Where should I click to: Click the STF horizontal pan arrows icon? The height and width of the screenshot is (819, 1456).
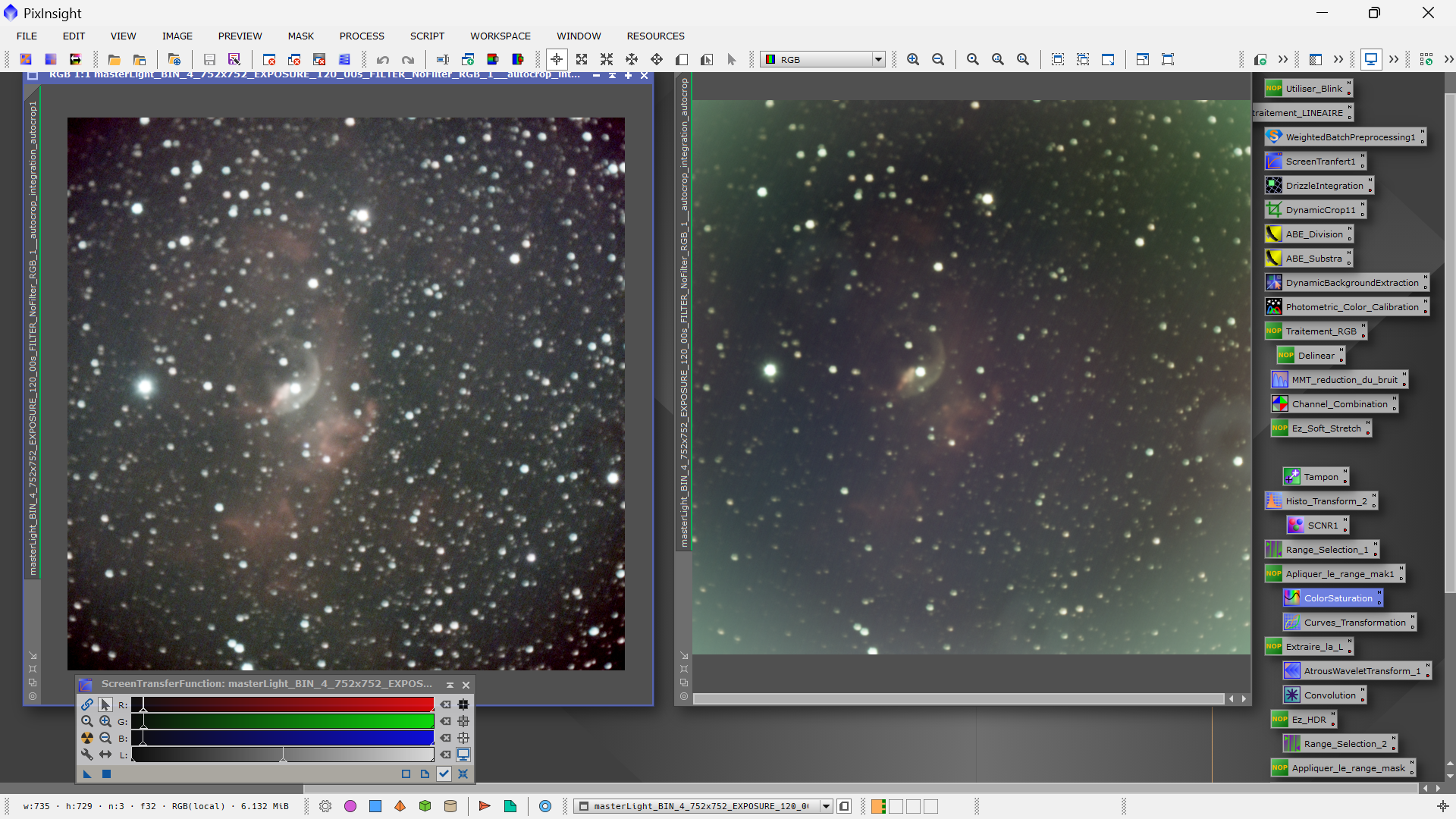click(105, 755)
